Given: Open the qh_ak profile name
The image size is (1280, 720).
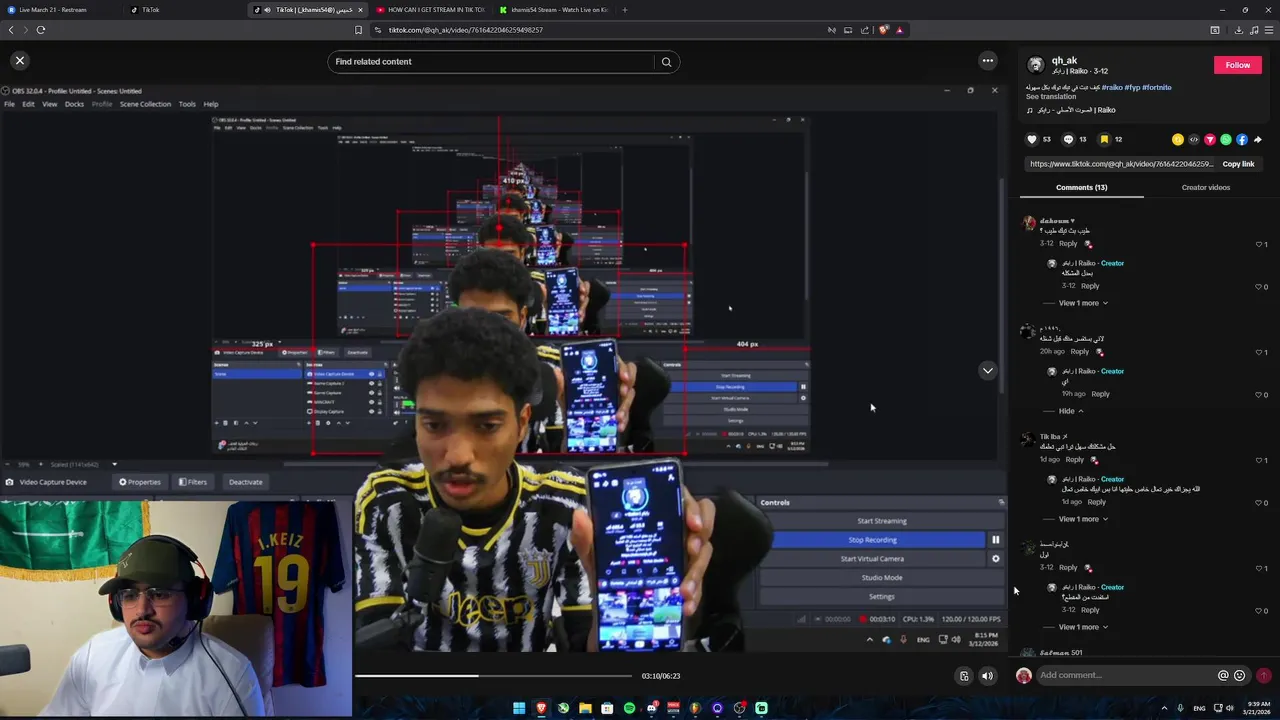Looking at the screenshot, I should pos(1064,60).
